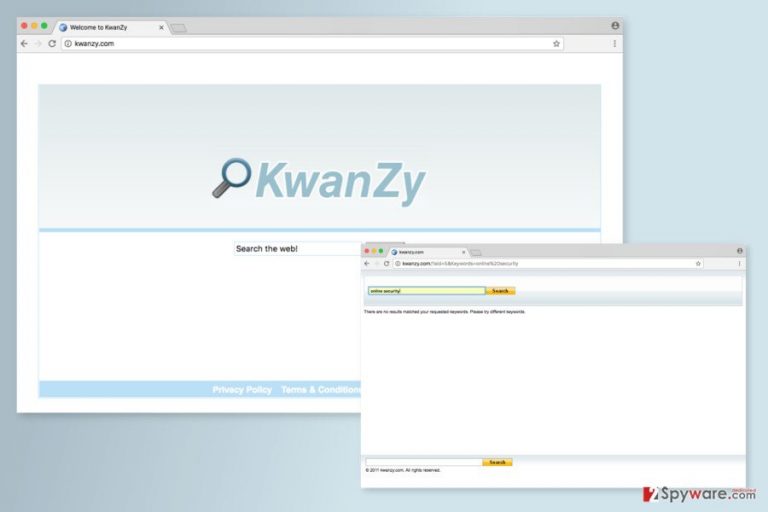Click the copyright kwanzy.com footer text
This screenshot has width=768, height=512.
pos(403,470)
